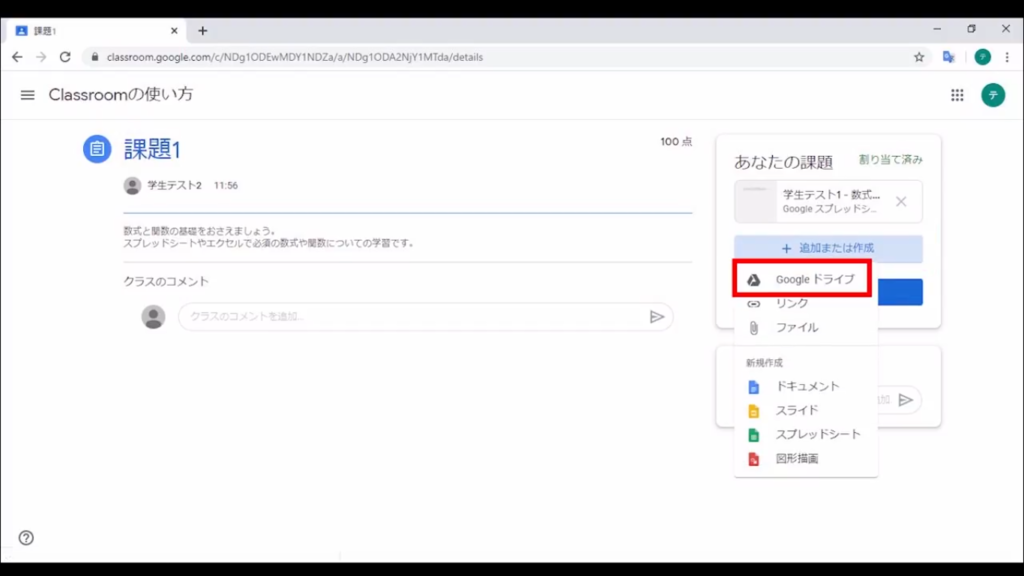The image size is (1024, 576).
Task: Open the help question mark icon
Action: pyautogui.click(x=26, y=537)
